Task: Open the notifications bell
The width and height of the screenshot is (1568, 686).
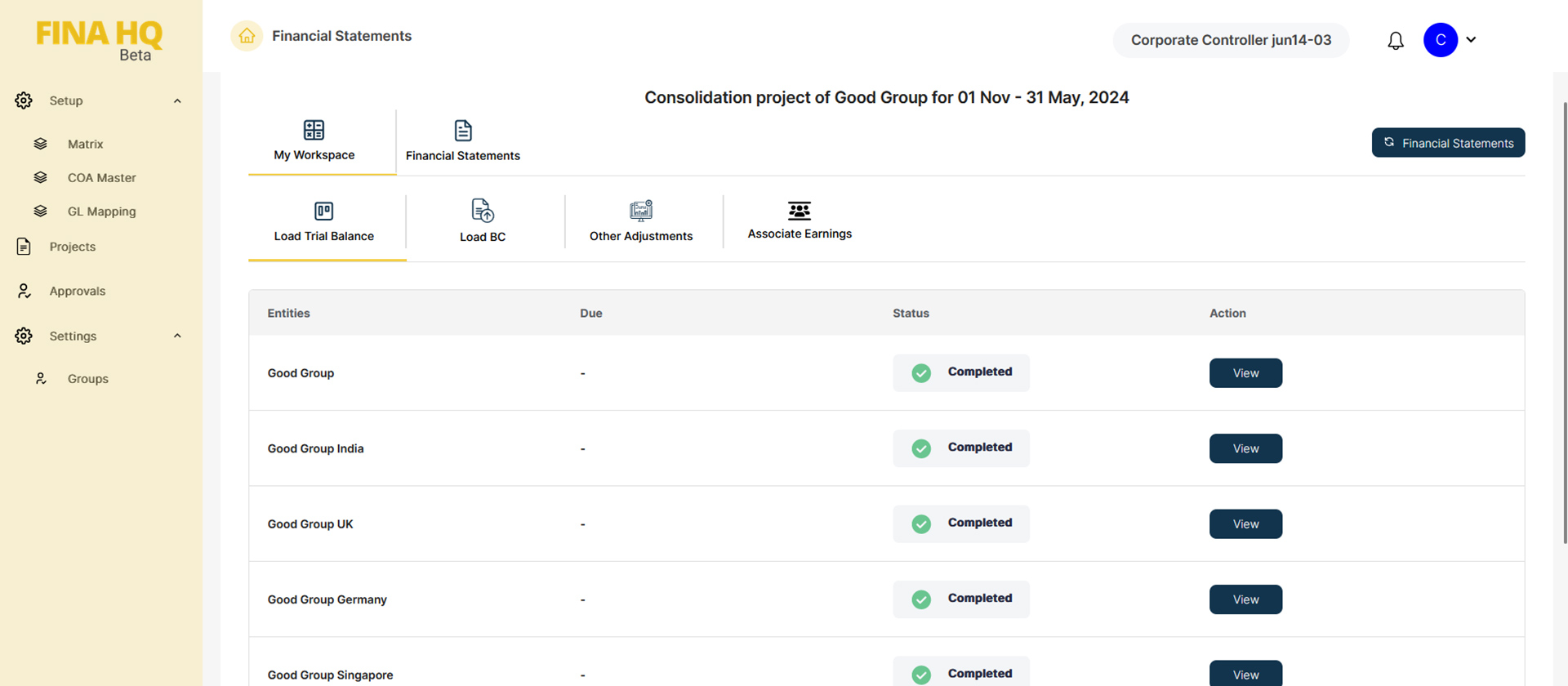Action: click(1396, 41)
